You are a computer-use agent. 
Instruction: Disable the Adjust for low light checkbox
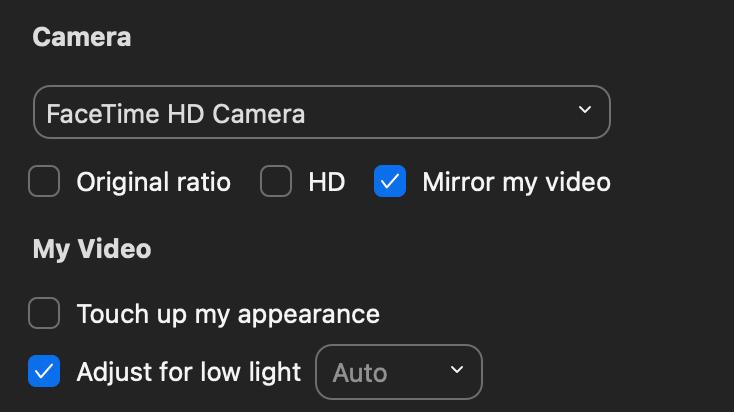(44, 372)
